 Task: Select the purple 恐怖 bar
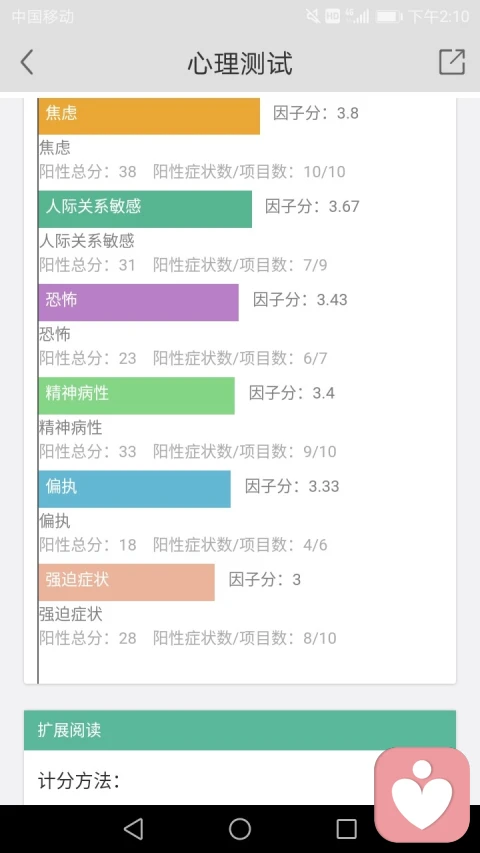[x=138, y=302]
